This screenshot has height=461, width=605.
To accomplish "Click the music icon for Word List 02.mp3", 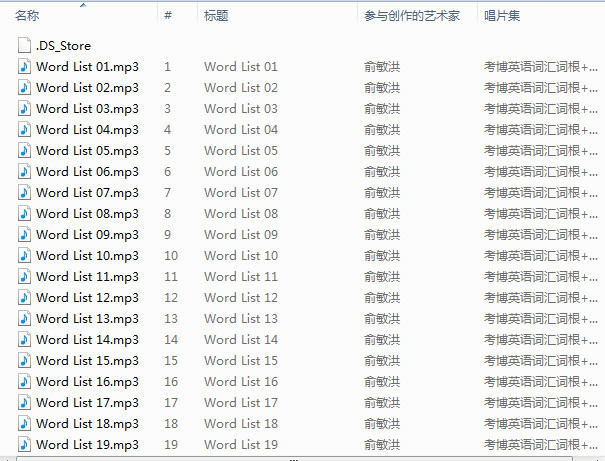I will (24, 88).
